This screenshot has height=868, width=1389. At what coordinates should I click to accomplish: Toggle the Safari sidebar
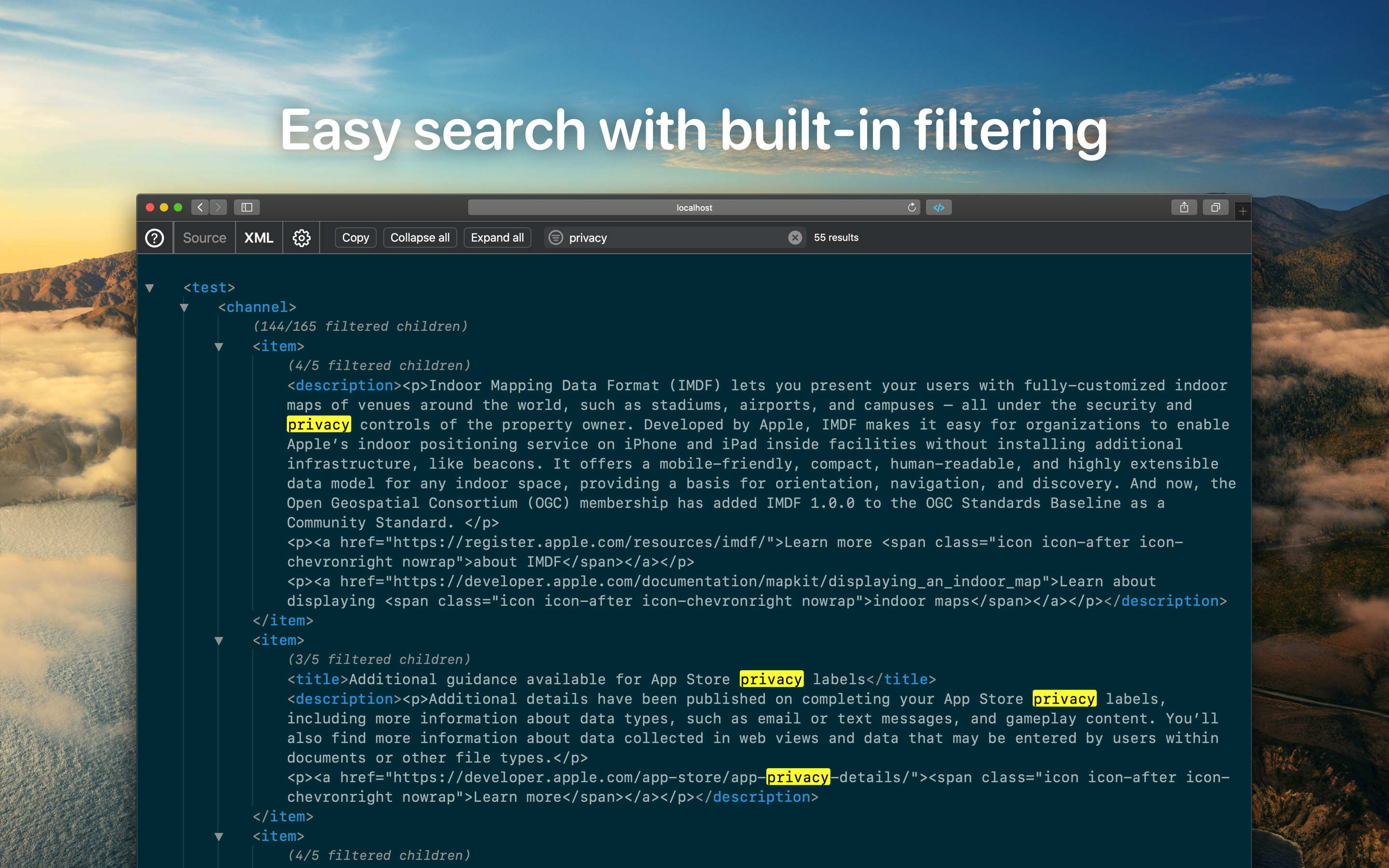(x=247, y=207)
